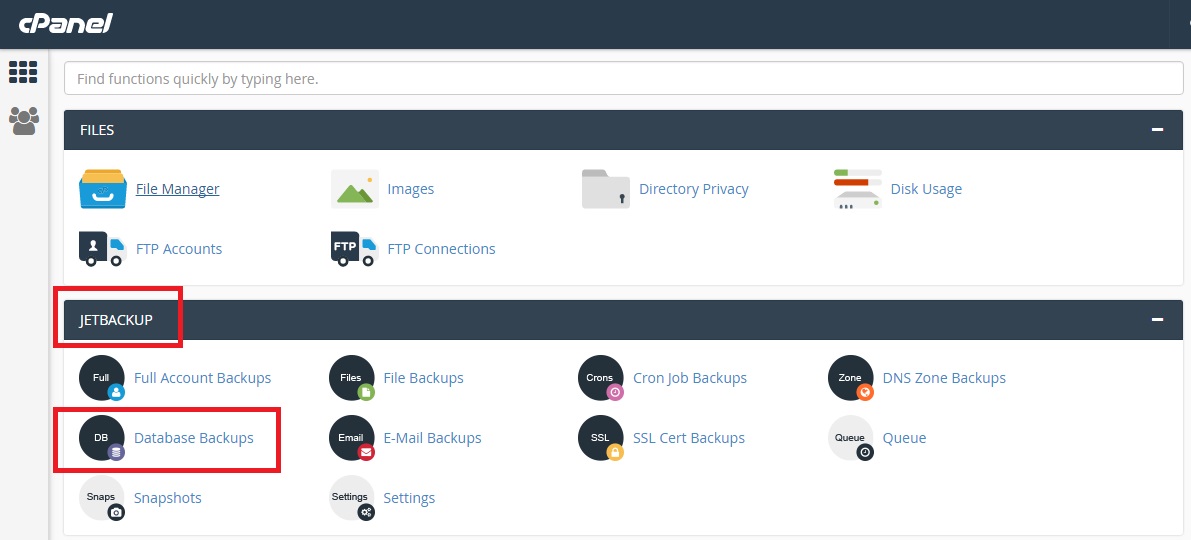Click the Queue circle icon
The height and width of the screenshot is (540, 1191).
coord(851,438)
